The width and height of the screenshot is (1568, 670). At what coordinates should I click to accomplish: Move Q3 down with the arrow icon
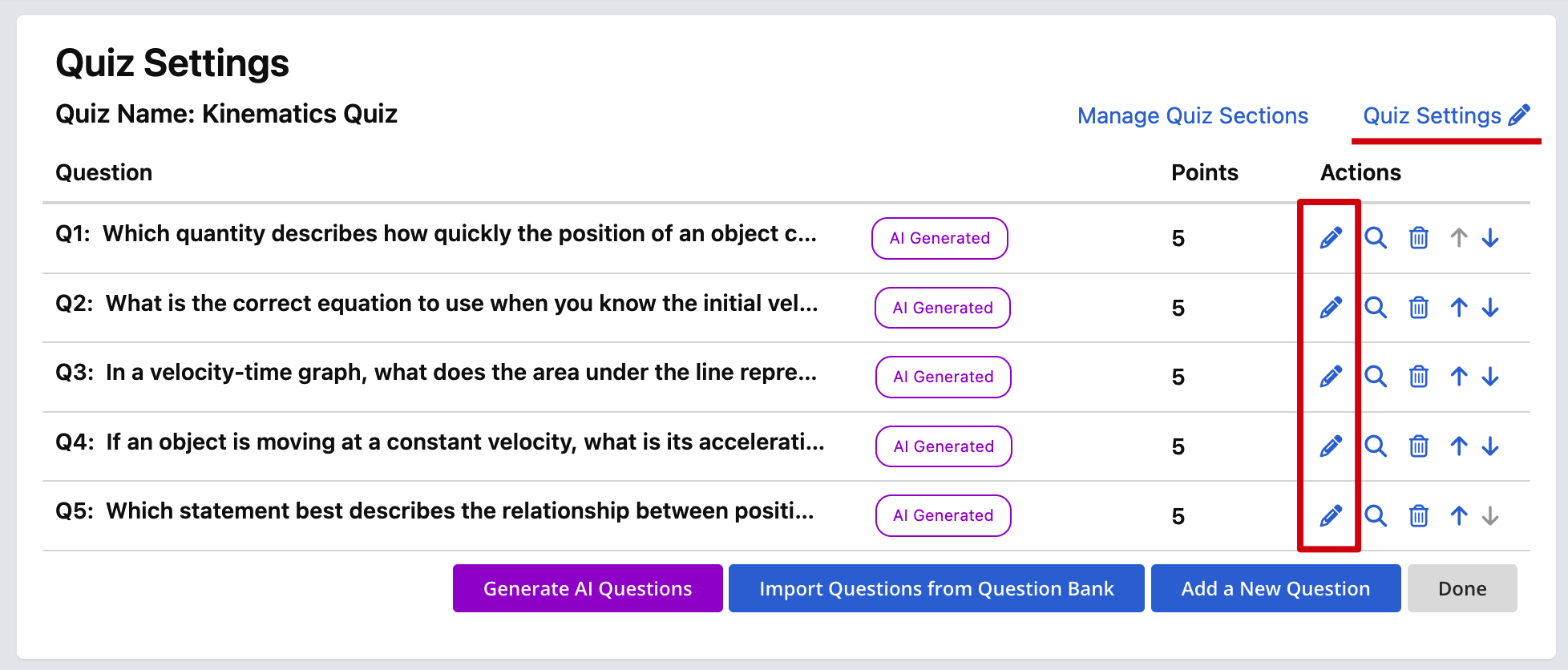(x=1490, y=377)
